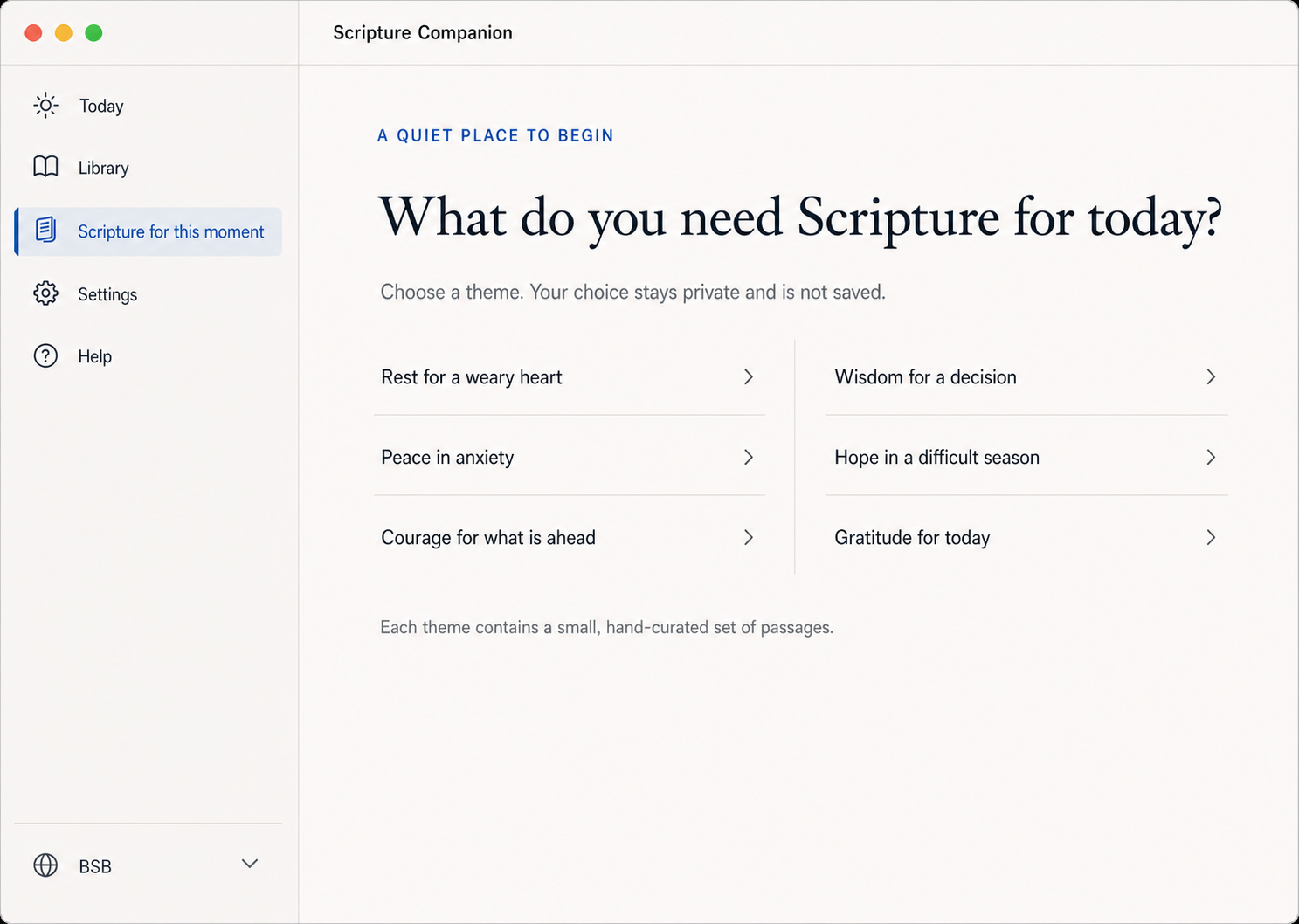The height and width of the screenshot is (924, 1299).
Task: Choose the Peace in anxiety theme
Action: click(x=570, y=458)
